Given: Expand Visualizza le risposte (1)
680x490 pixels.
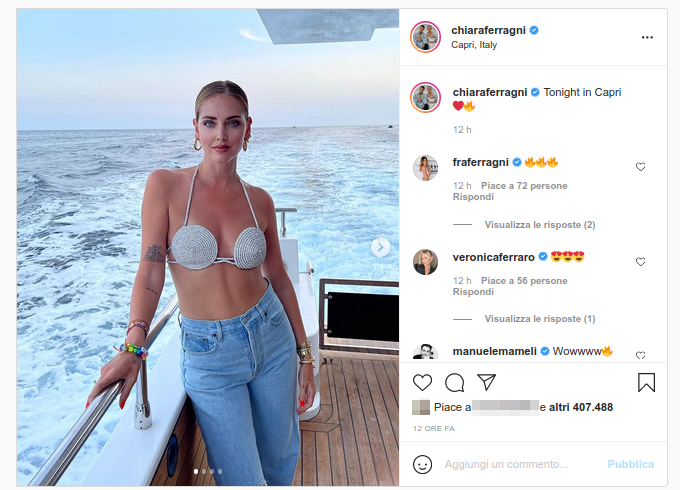Looking at the screenshot, I should 540,319.
